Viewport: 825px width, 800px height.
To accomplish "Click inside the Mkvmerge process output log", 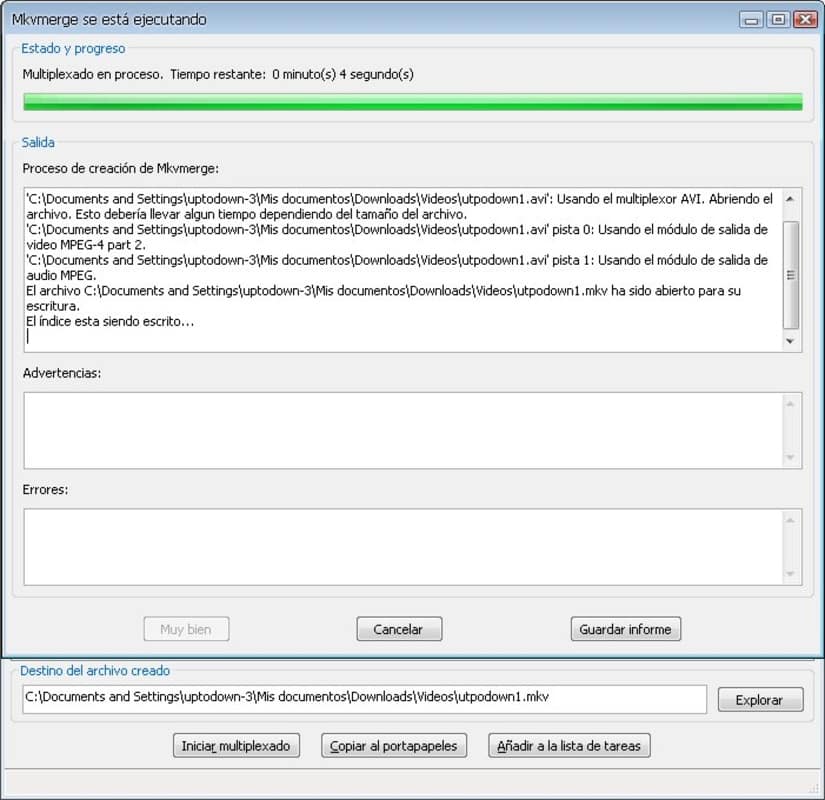I will pos(400,270).
